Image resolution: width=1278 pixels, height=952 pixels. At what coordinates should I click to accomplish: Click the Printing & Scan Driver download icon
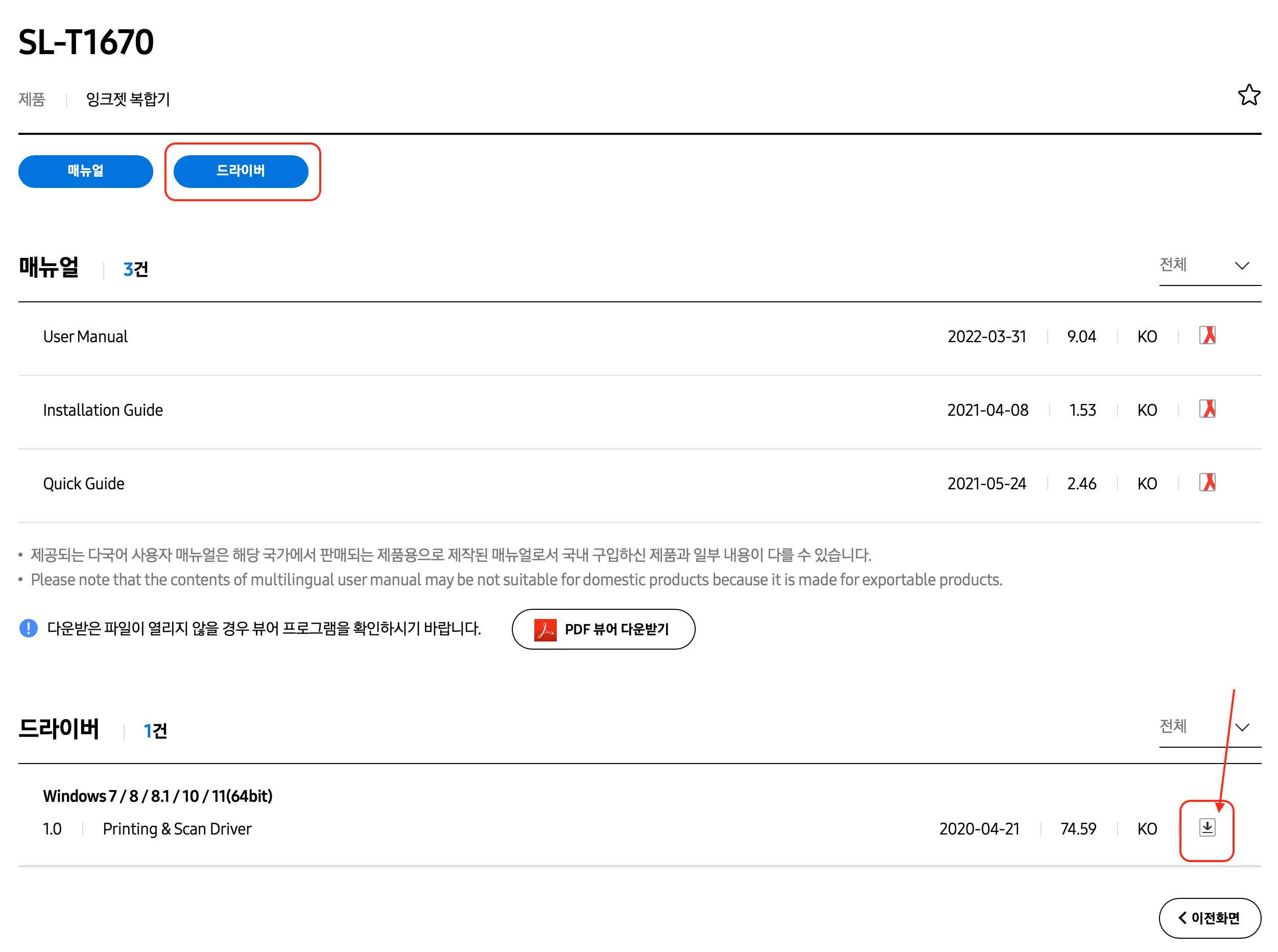click(x=1206, y=827)
